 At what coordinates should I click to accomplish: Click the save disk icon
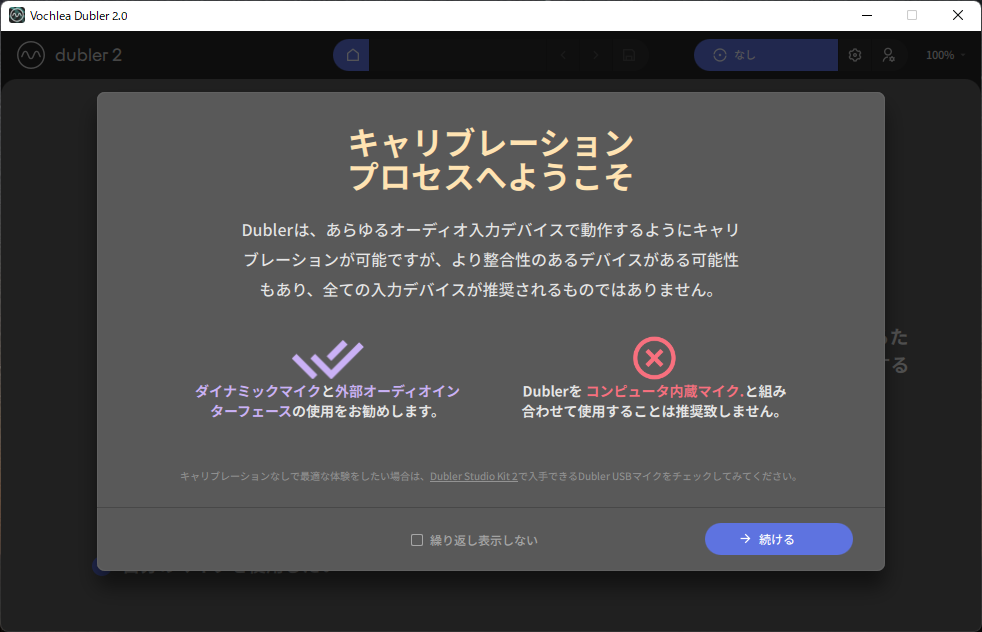[629, 55]
